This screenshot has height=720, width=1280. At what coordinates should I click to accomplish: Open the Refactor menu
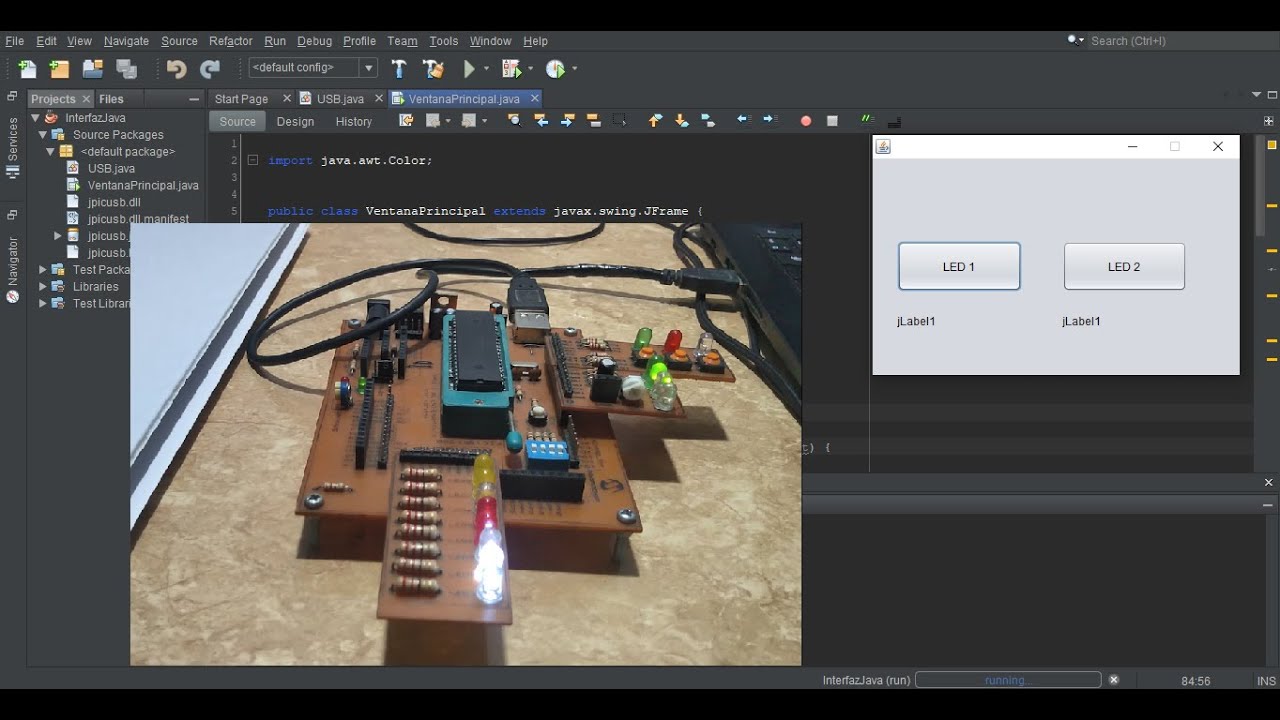point(230,41)
